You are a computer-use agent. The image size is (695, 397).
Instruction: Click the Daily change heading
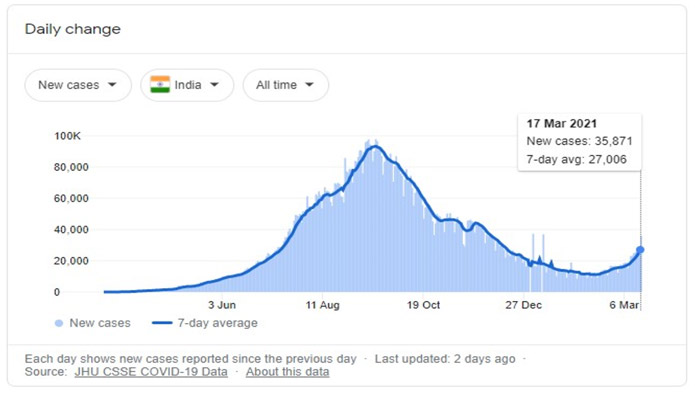(73, 29)
